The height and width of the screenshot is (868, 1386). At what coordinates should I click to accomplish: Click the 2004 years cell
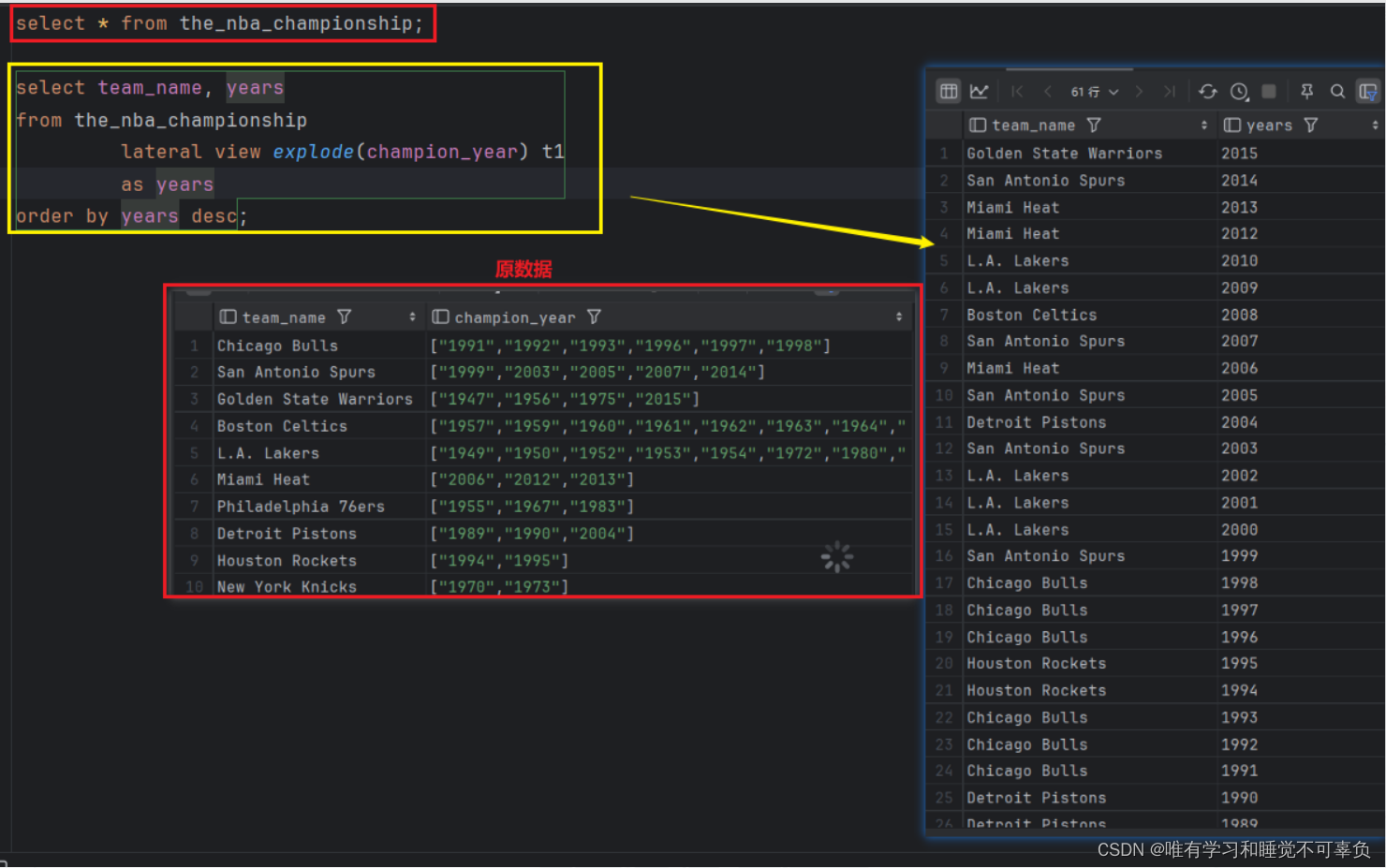click(1239, 422)
